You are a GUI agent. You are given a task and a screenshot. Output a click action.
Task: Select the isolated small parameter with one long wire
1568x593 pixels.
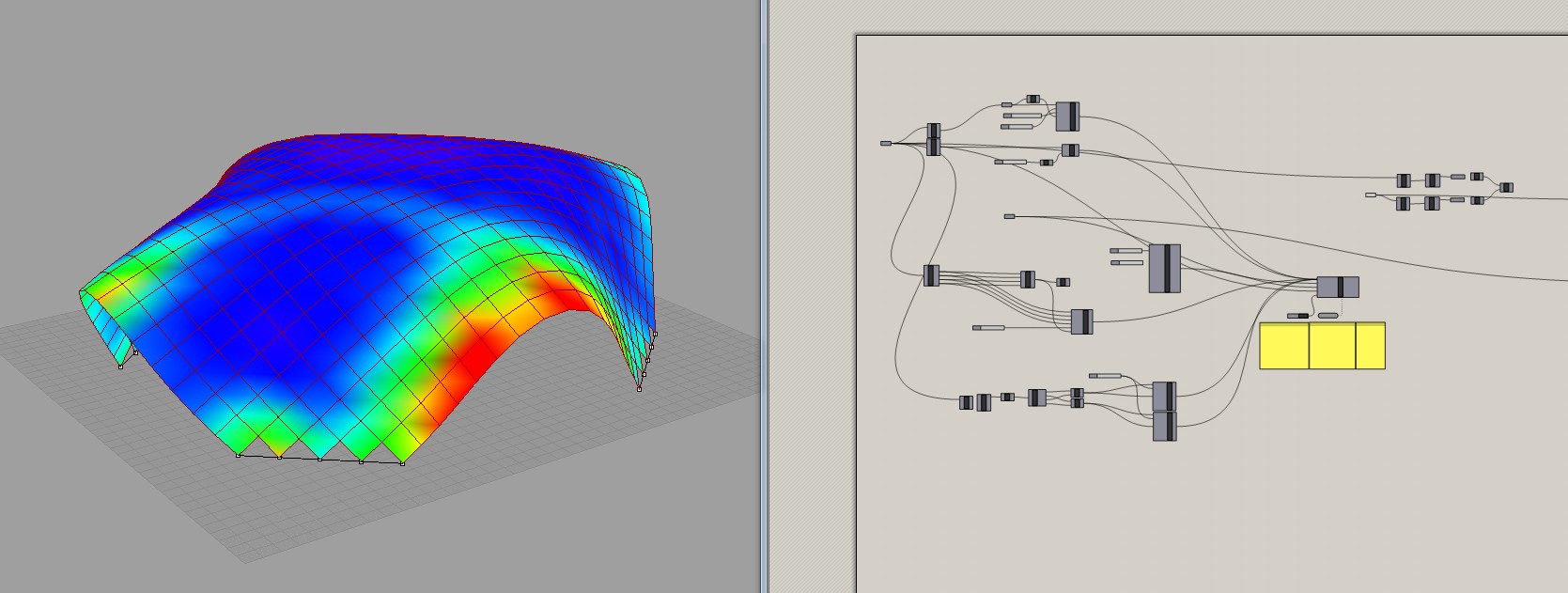pyautogui.click(x=1010, y=217)
